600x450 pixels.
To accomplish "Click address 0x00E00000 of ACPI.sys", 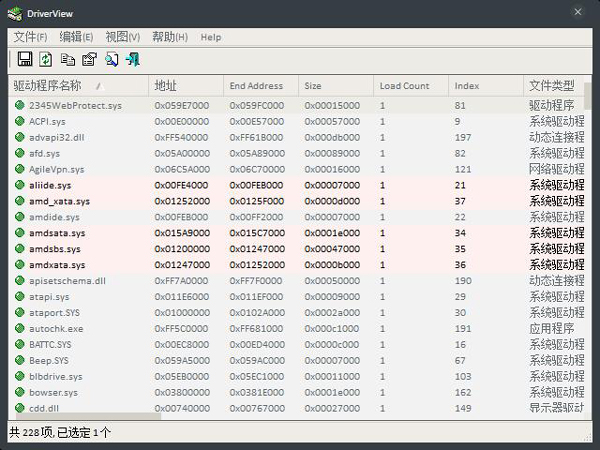I will tap(182, 121).
